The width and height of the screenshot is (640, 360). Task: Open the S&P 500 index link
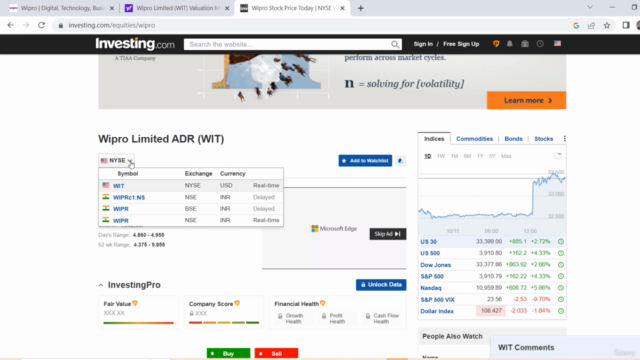[x=432, y=276]
